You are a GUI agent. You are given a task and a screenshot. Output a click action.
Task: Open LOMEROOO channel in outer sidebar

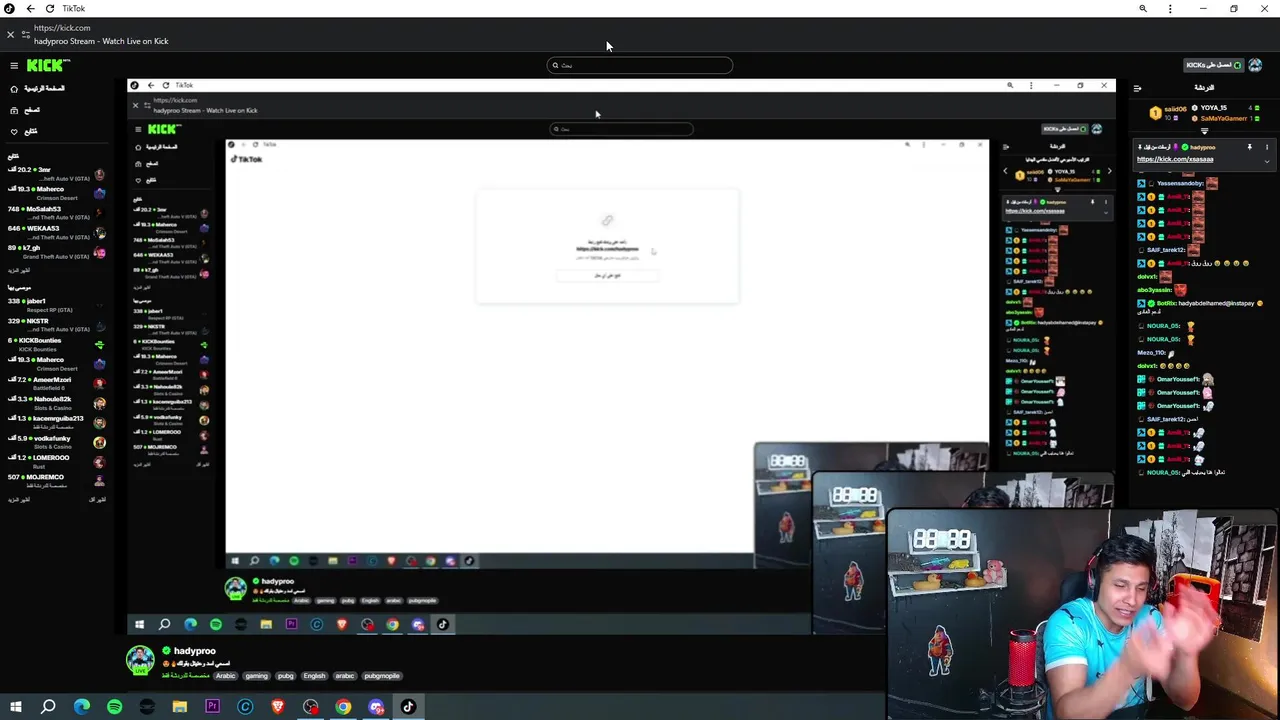(x=56, y=461)
